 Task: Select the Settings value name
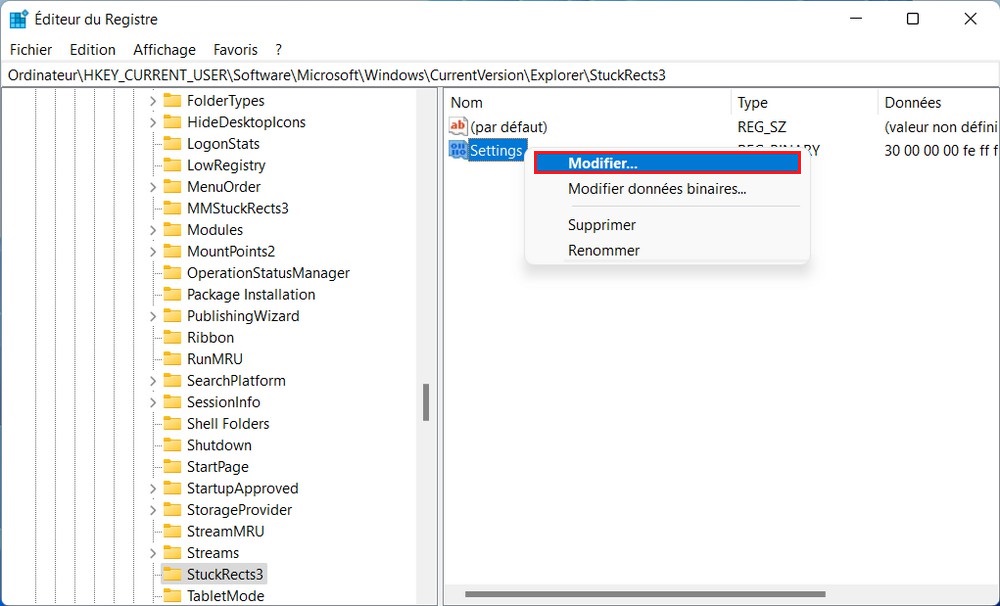point(496,151)
